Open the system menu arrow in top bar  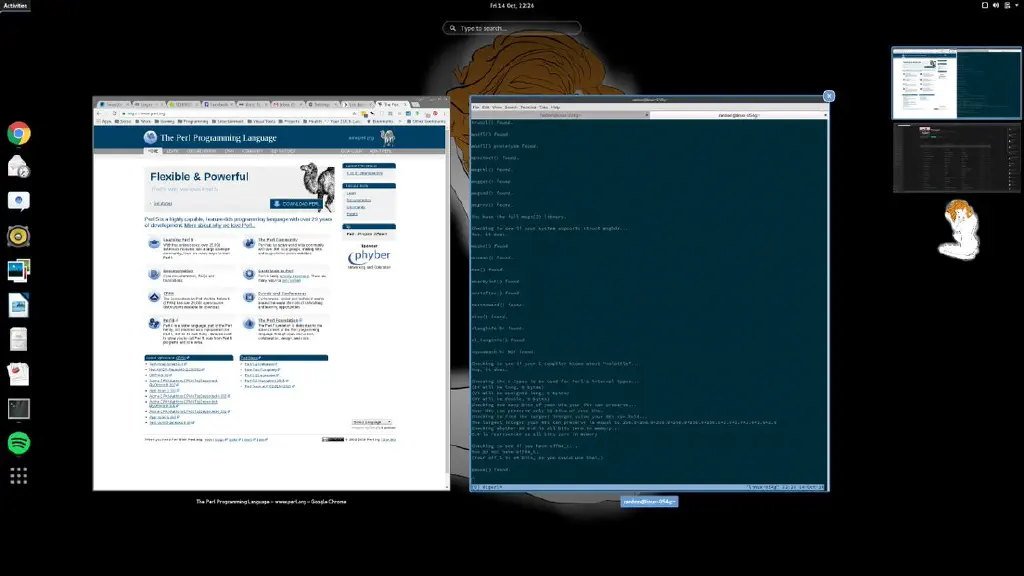coord(1017,5)
